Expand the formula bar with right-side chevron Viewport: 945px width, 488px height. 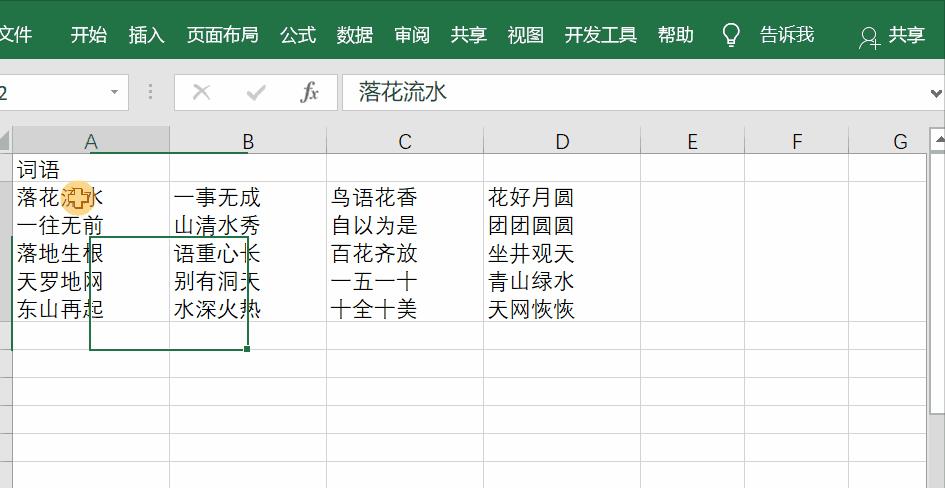click(x=936, y=93)
